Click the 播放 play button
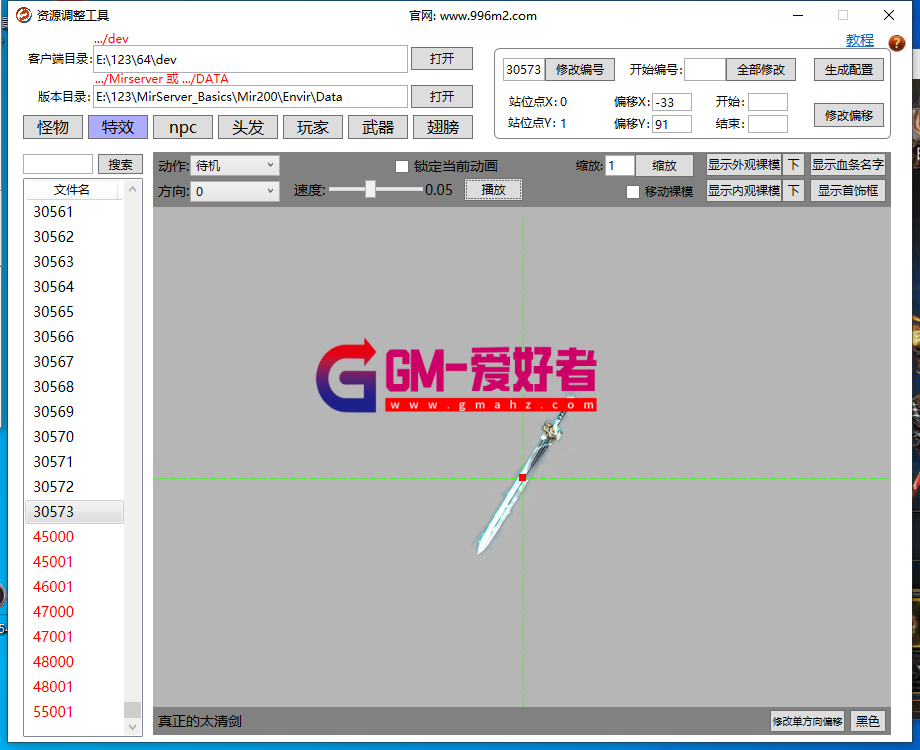Screen dimensions: 920x750 point(493,190)
